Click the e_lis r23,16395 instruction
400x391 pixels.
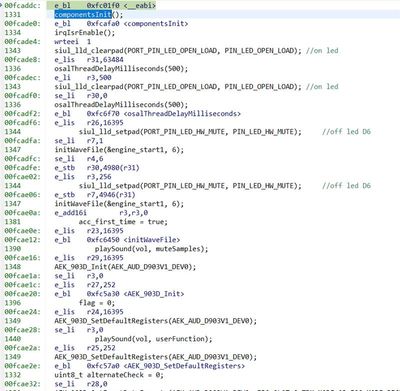pos(89,231)
